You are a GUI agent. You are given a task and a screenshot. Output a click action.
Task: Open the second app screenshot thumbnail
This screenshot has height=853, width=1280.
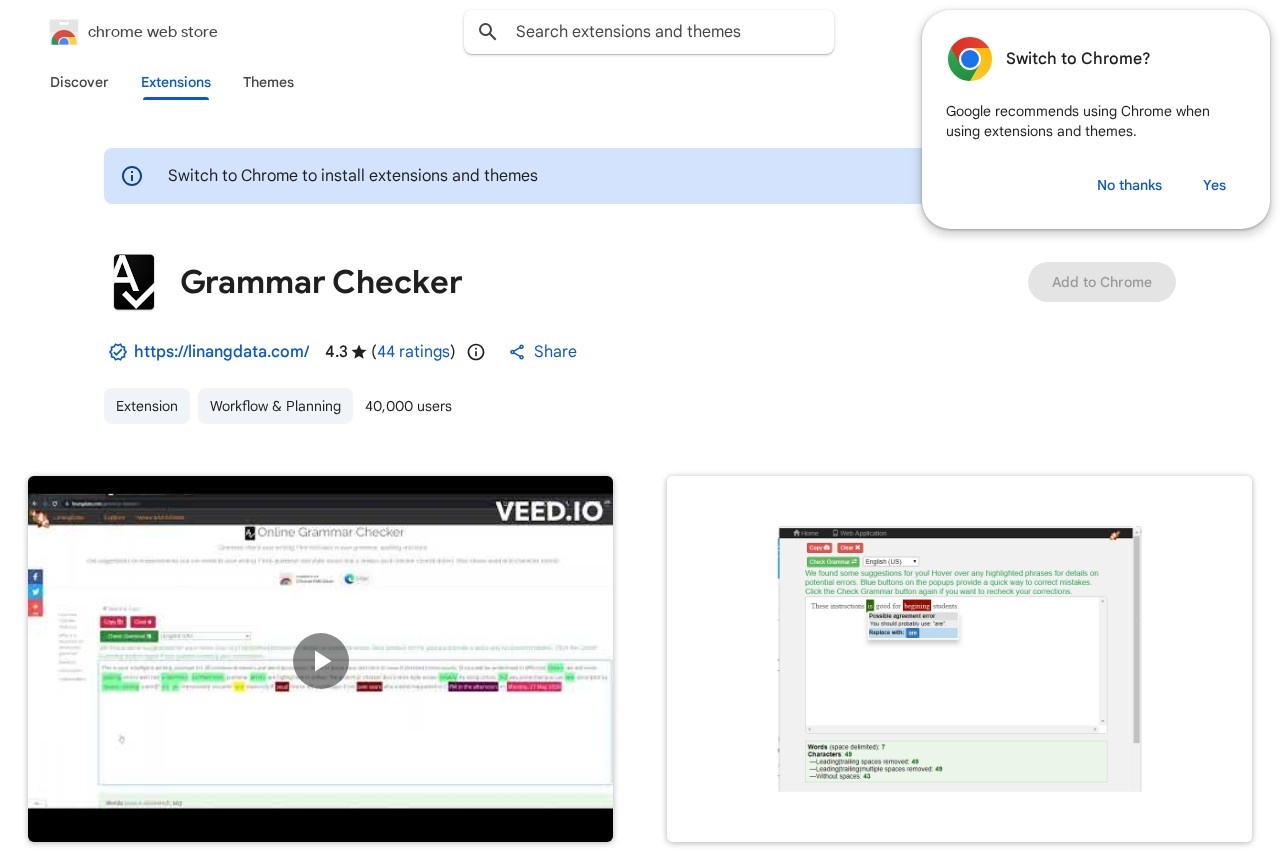[959, 659]
